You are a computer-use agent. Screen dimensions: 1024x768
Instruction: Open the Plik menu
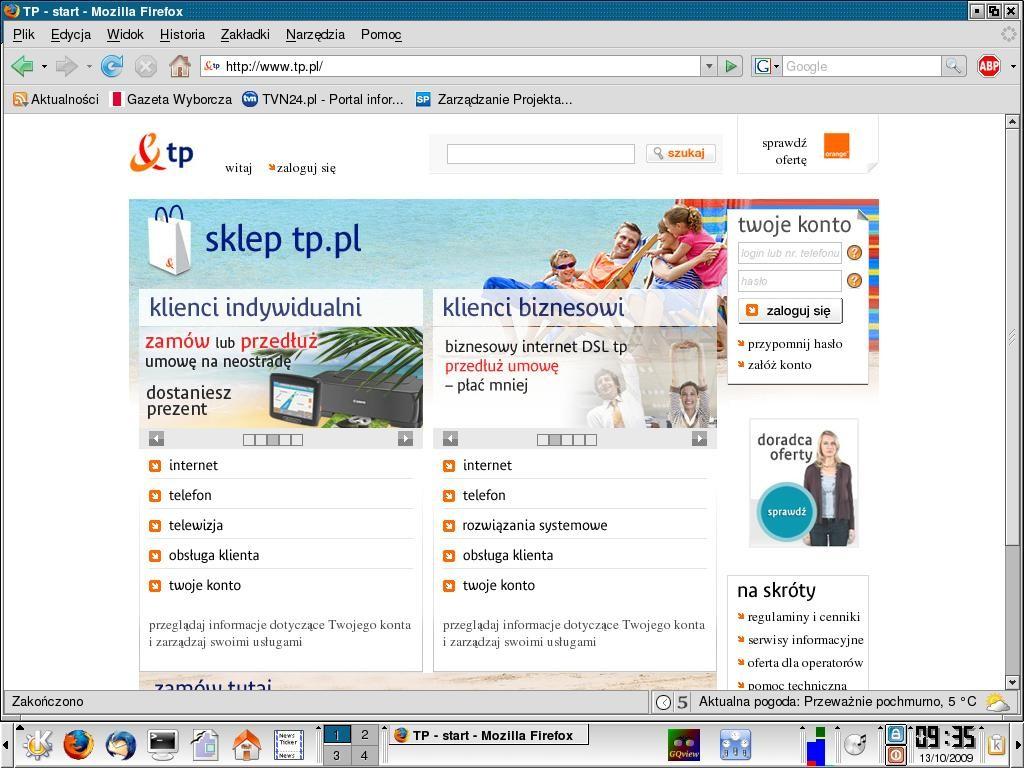point(24,35)
